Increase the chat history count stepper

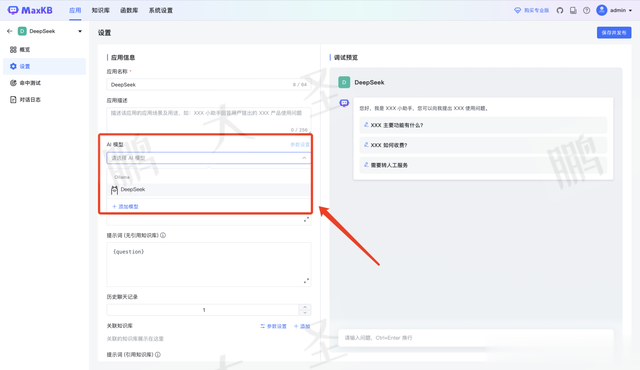[x=305, y=307]
